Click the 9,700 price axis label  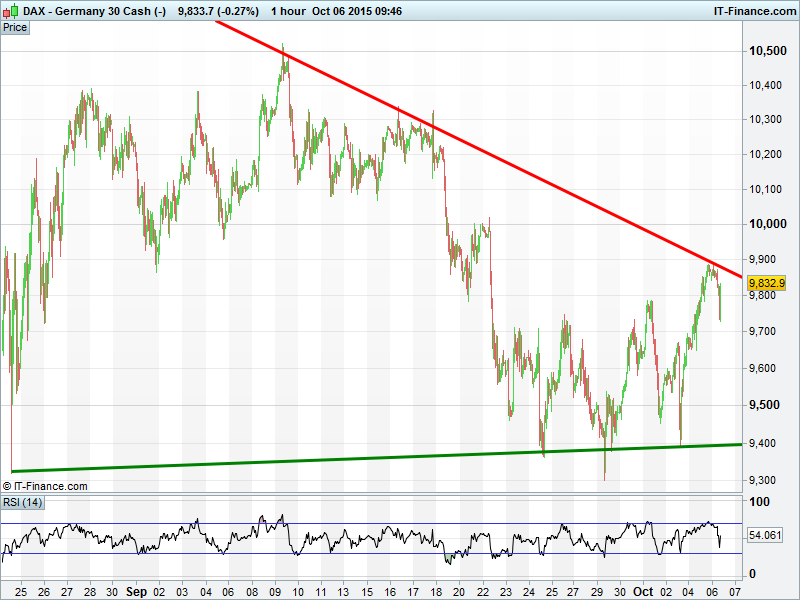pyautogui.click(x=762, y=332)
